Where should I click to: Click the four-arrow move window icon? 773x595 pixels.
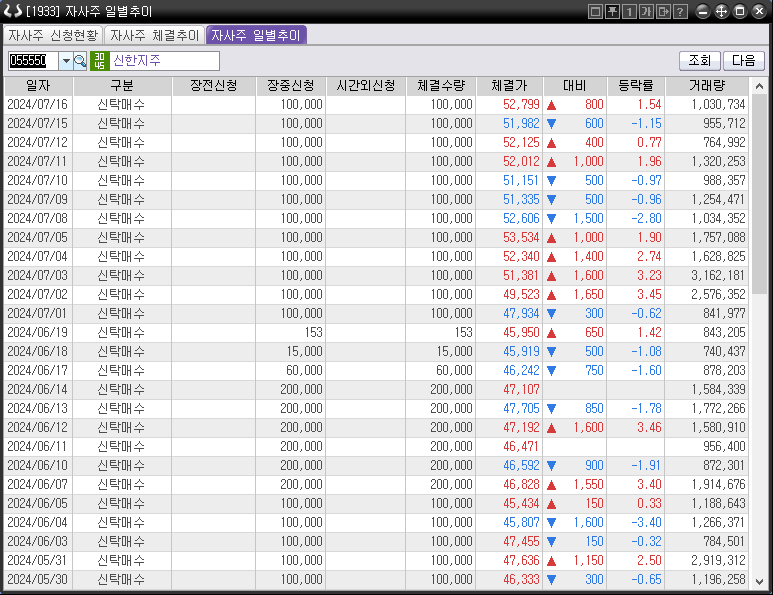click(x=722, y=11)
